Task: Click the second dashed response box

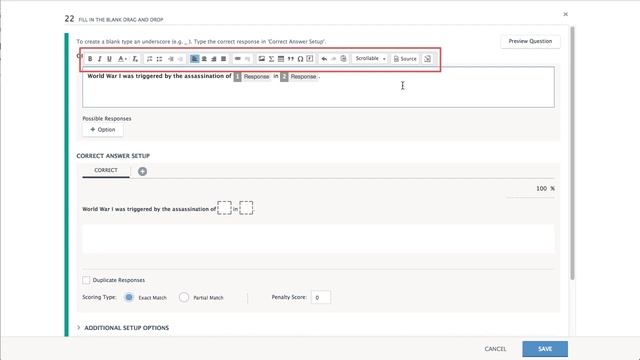Action: coord(246,208)
